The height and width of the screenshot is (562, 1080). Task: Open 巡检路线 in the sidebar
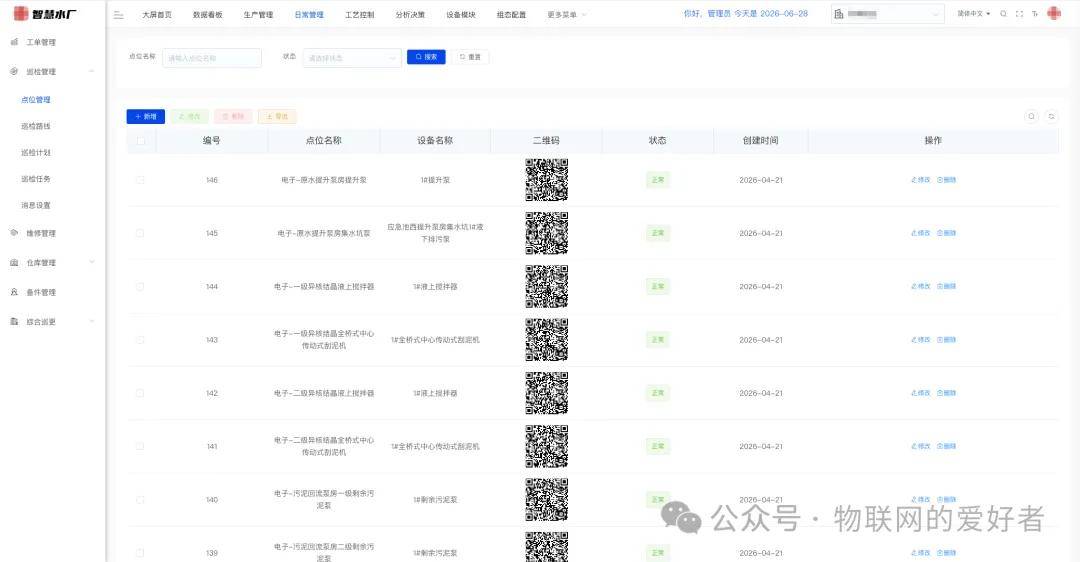(36, 127)
